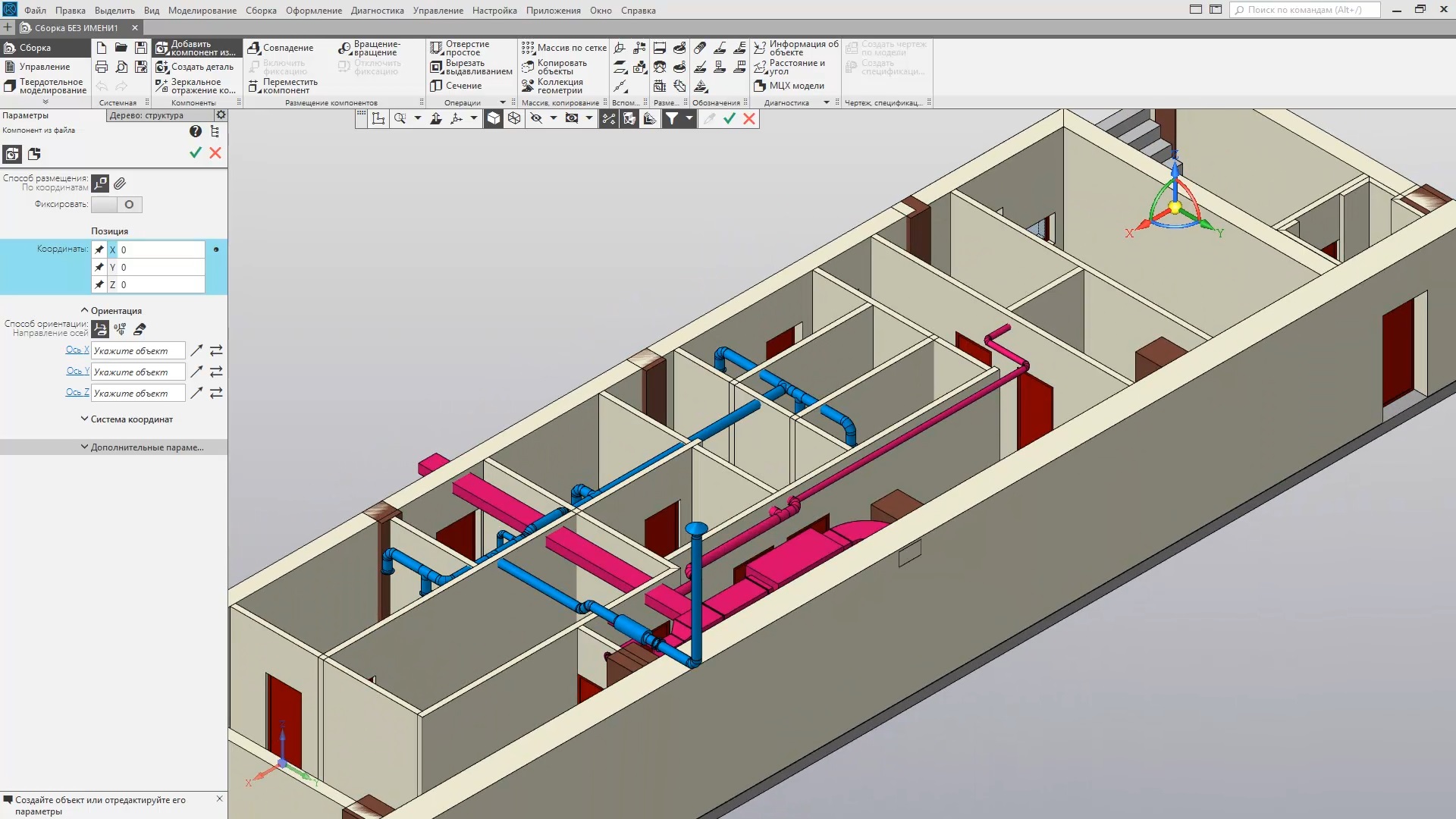Screen dimensions: 1456x819
Task: Click the Ось X link
Action: pos(77,350)
